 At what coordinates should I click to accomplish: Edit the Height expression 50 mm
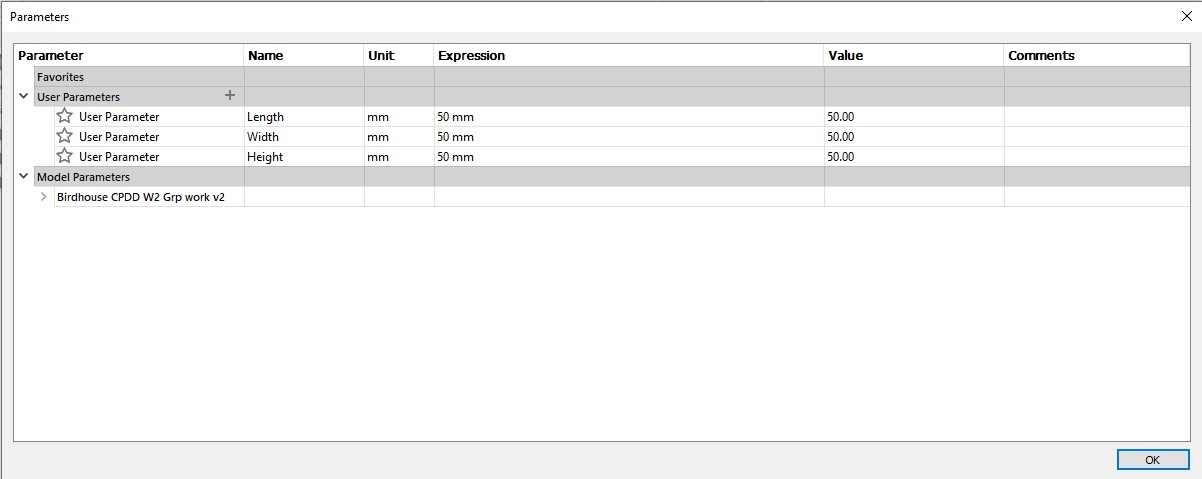tap(629, 156)
